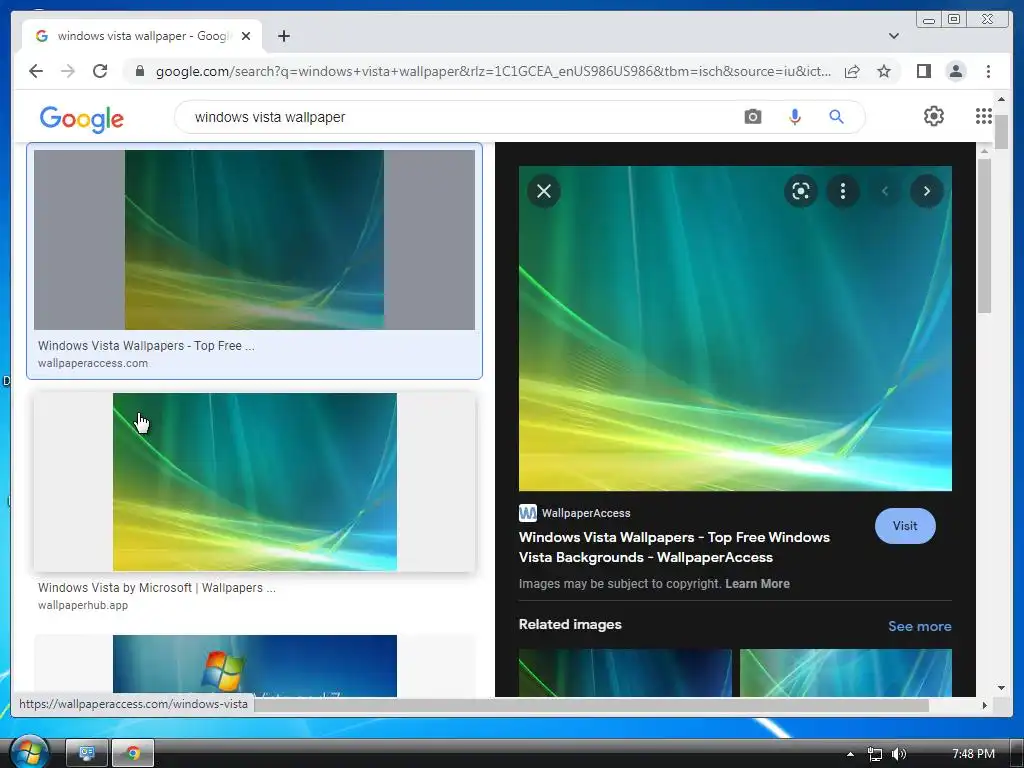Image resolution: width=1024 pixels, height=768 pixels.
Task: Open Windows logo wallpaper thumbnail
Action: tap(254, 665)
